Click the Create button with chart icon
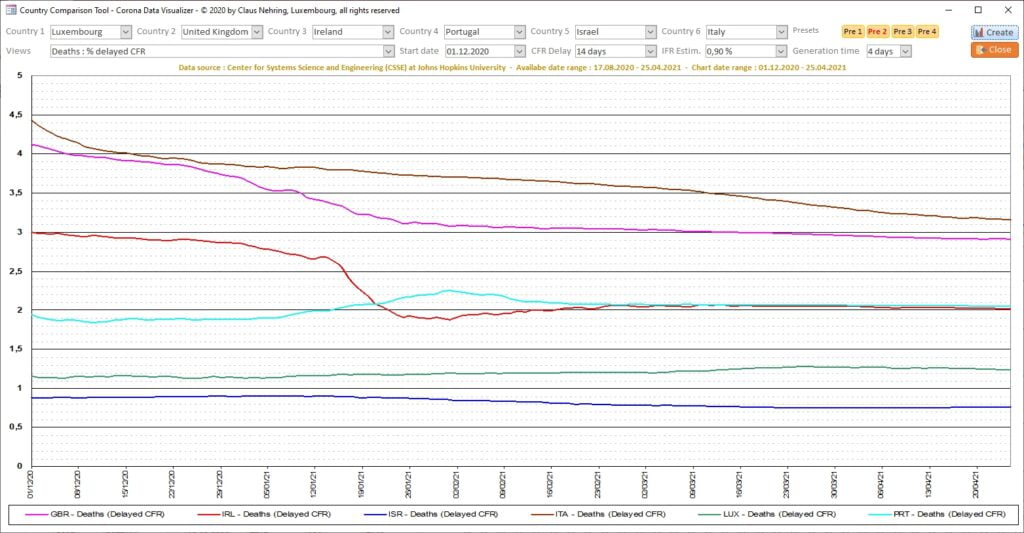The height and width of the screenshot is (533, 1024). tap(993, 32)
